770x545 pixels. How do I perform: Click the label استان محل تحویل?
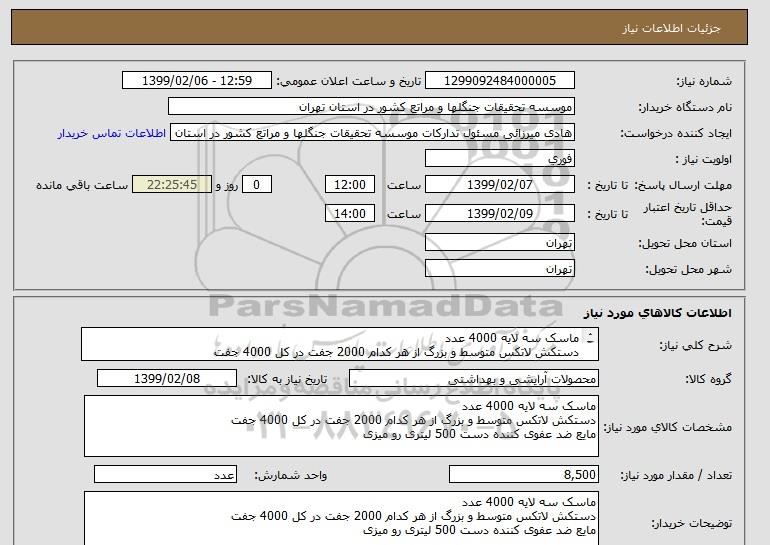685,243
